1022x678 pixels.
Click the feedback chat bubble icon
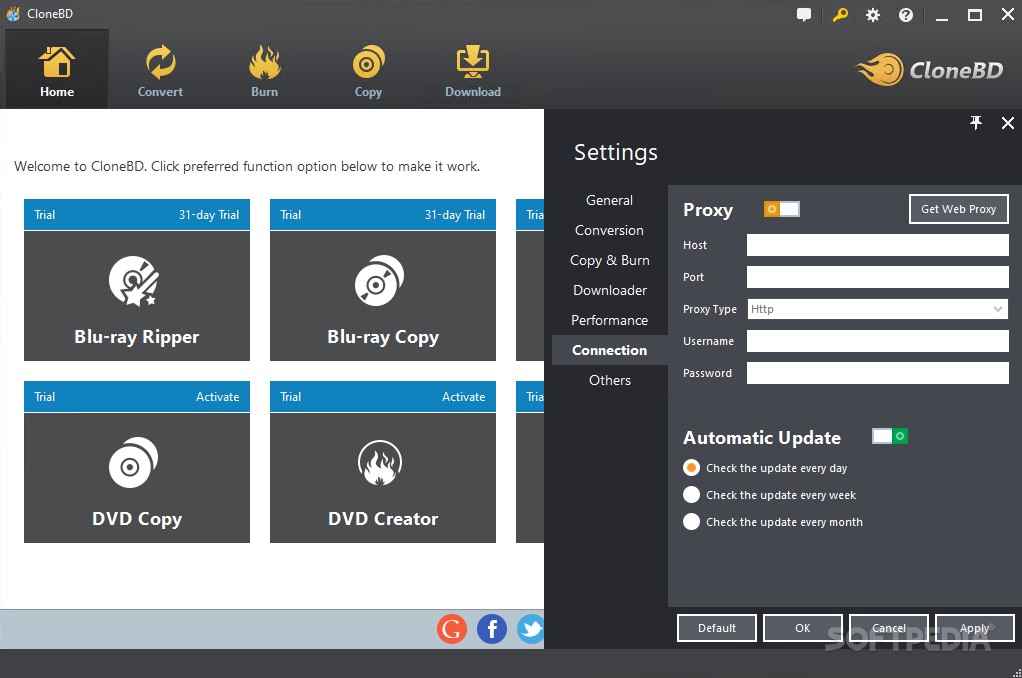click(x=804, y=14)
